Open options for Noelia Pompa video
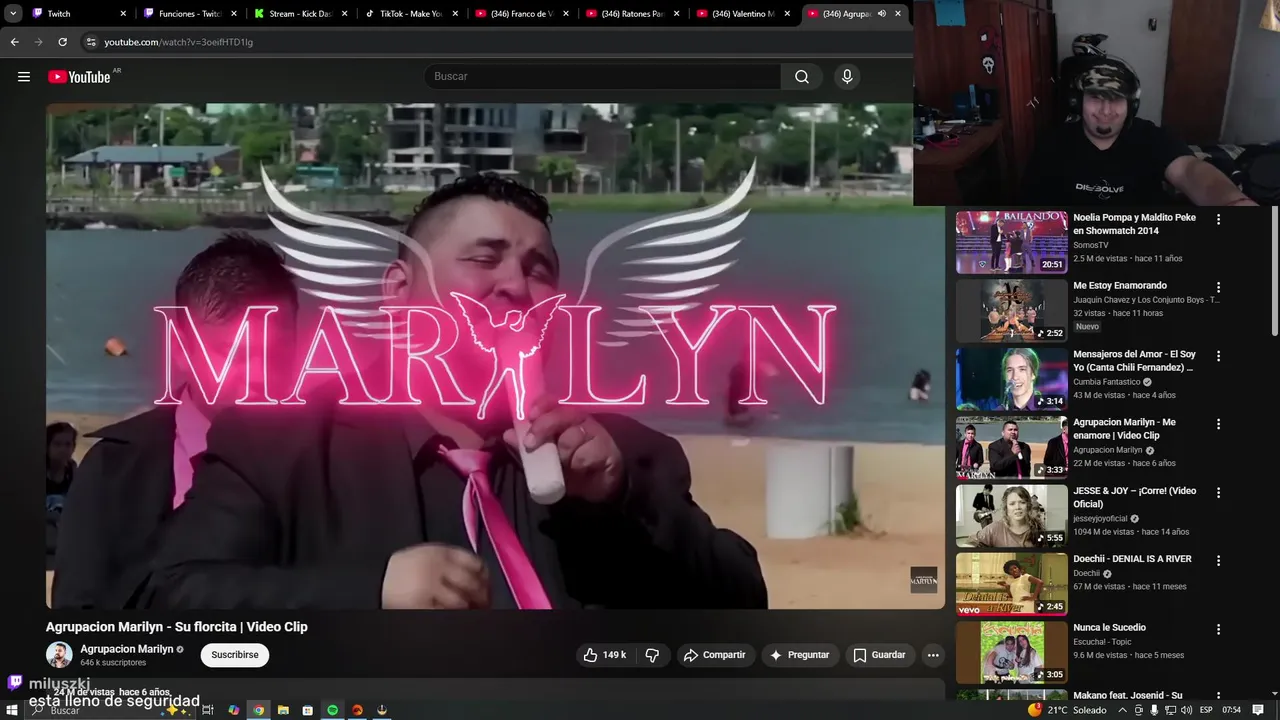 (1218, 219)
